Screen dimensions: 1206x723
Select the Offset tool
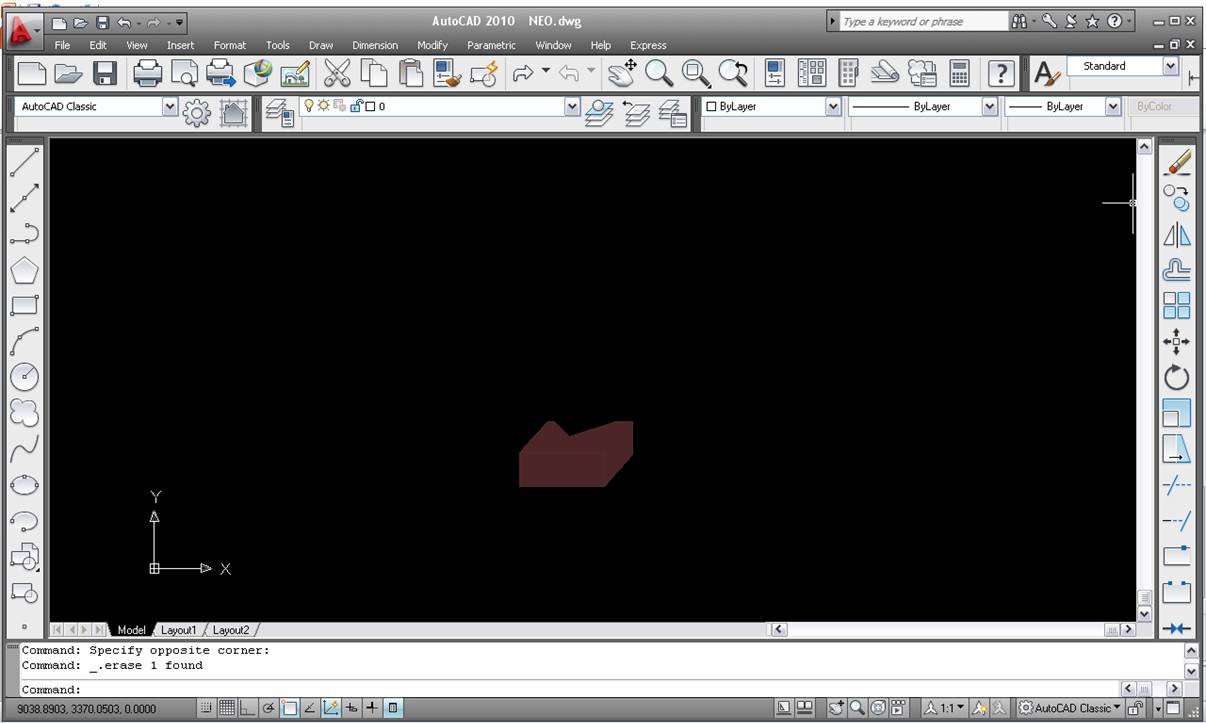coord(1177,270)
